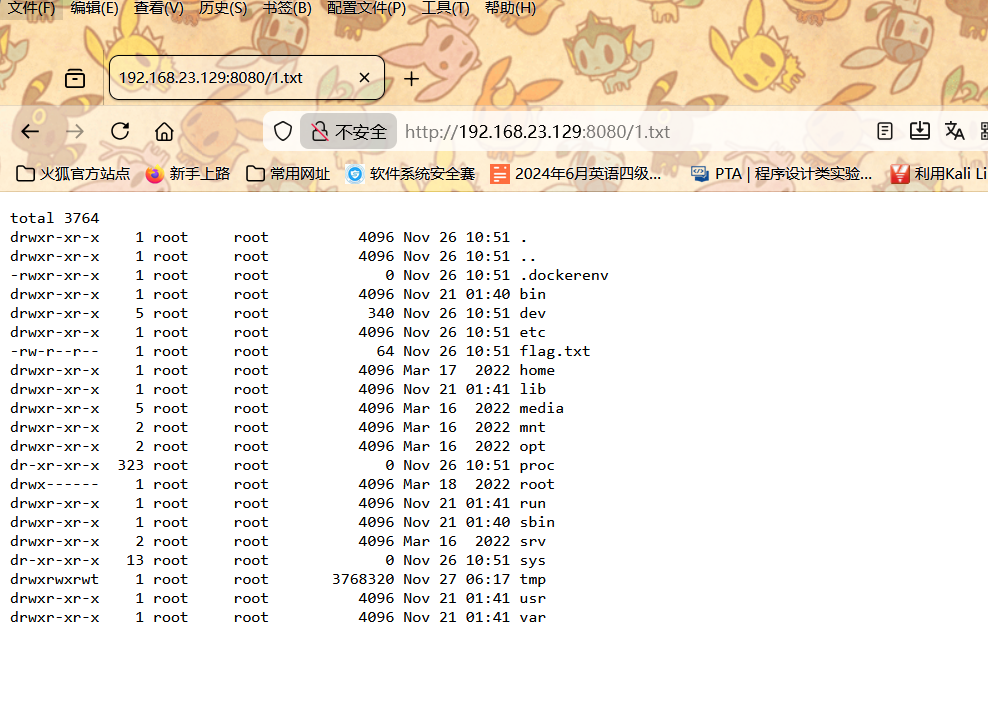Open a new tab with plus button
Screen dimensions: 988x721
coord(411,78)
